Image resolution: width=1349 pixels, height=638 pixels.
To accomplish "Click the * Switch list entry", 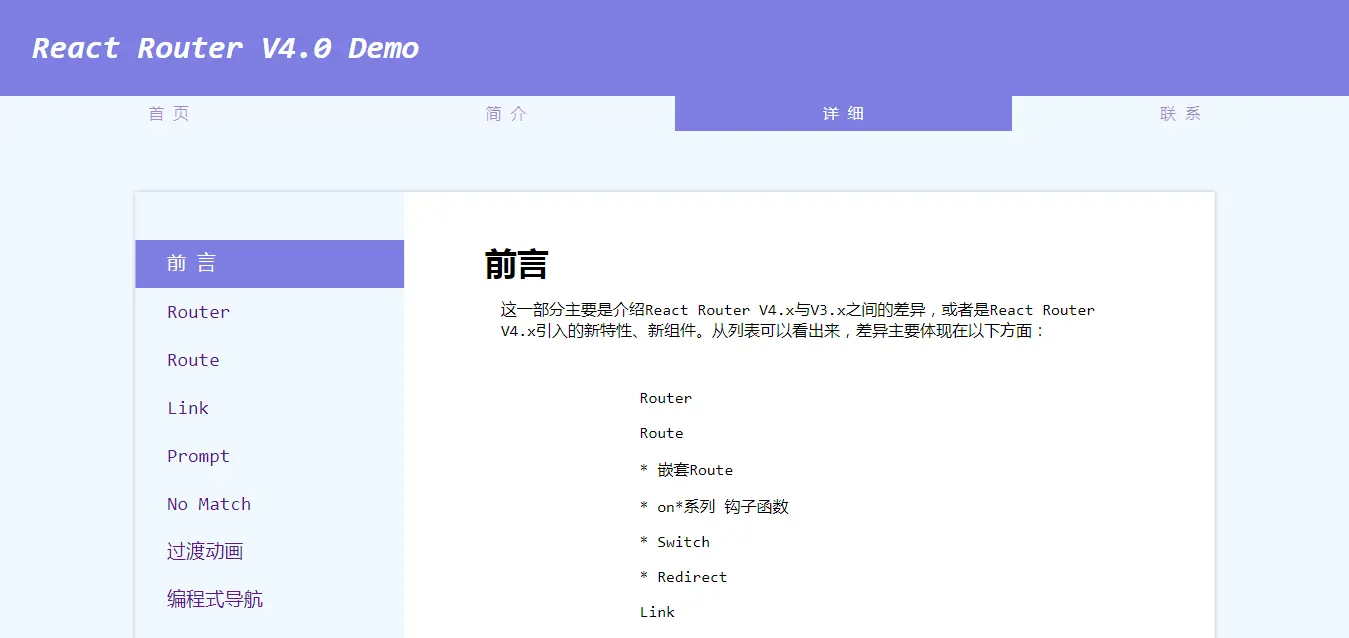I will [675, 542].
